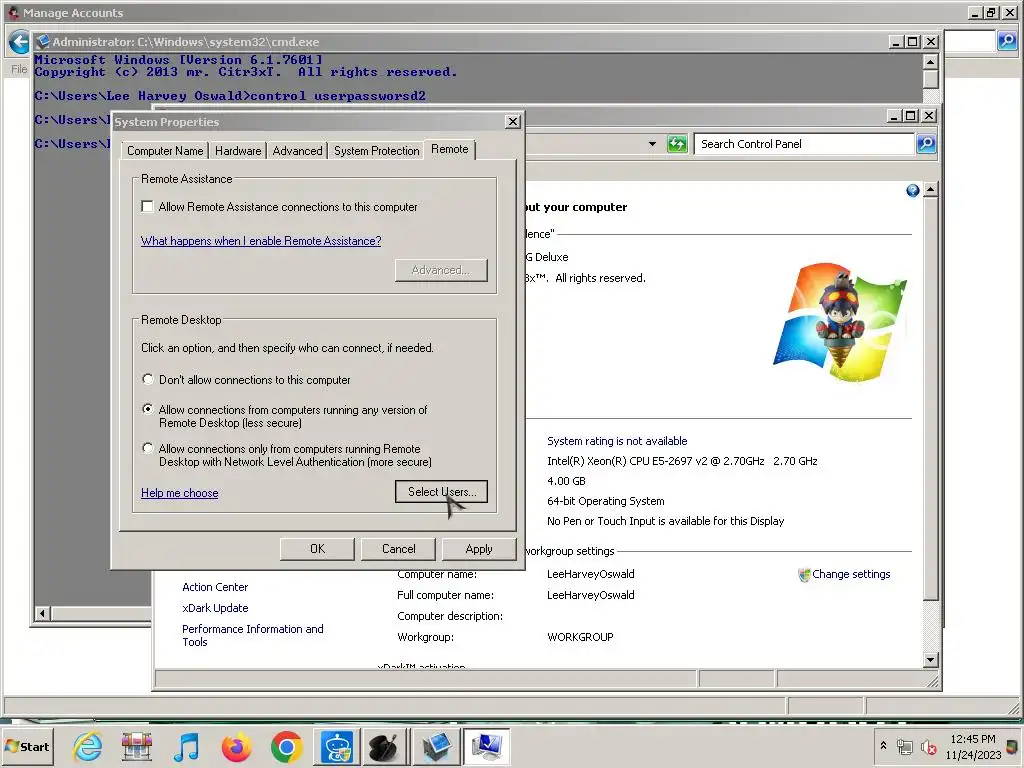Open the address bar dropdown arrow in Control Panel
This screenshot has height=768, width=1024.
pyautogui.click(x=652, y=144)
